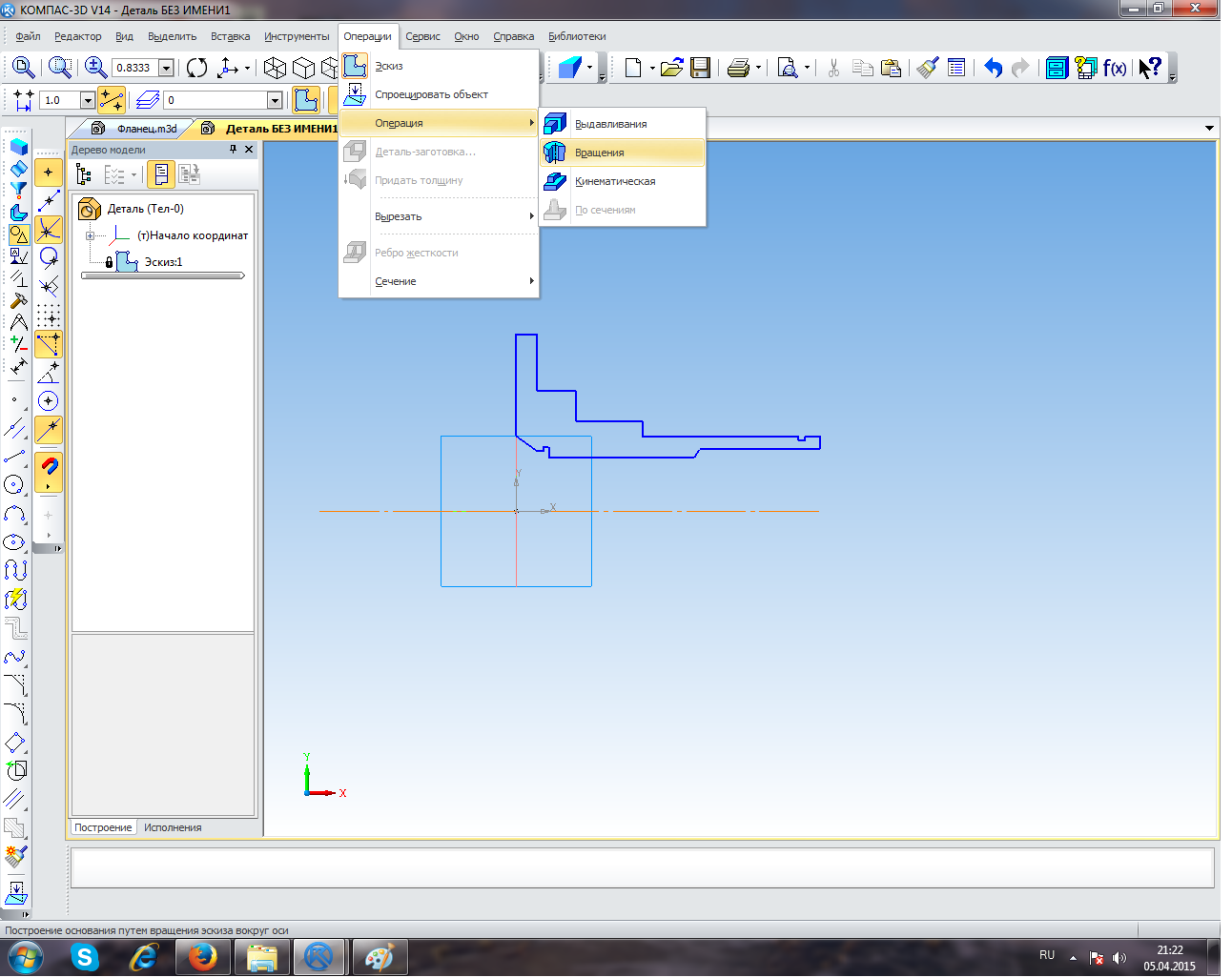
Task: Open zoom scale 0.8333 dropdown
Action: coord(166,68)
